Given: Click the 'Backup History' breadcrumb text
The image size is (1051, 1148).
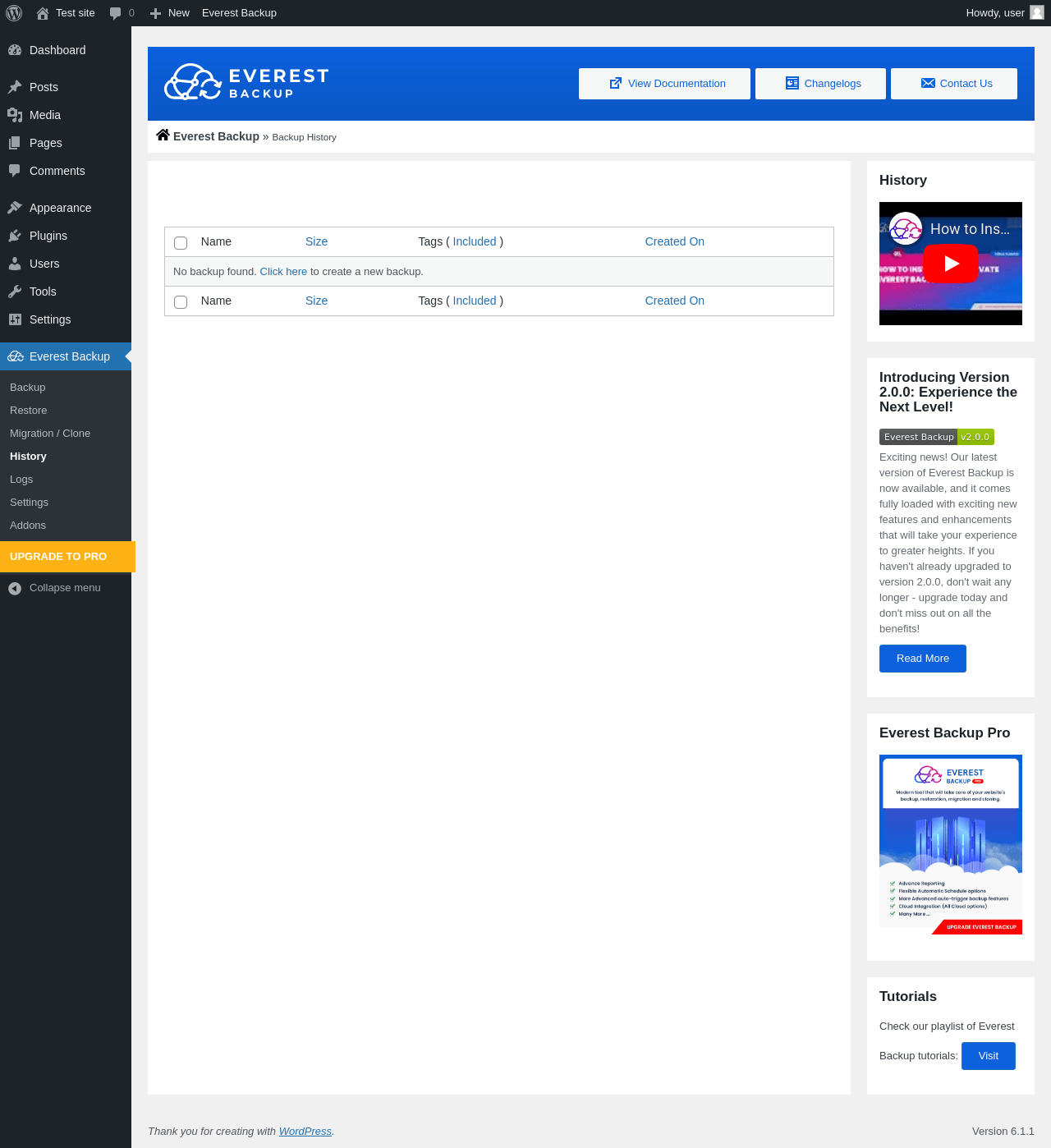Looking at the screenshot, I should tap(304, 137).
